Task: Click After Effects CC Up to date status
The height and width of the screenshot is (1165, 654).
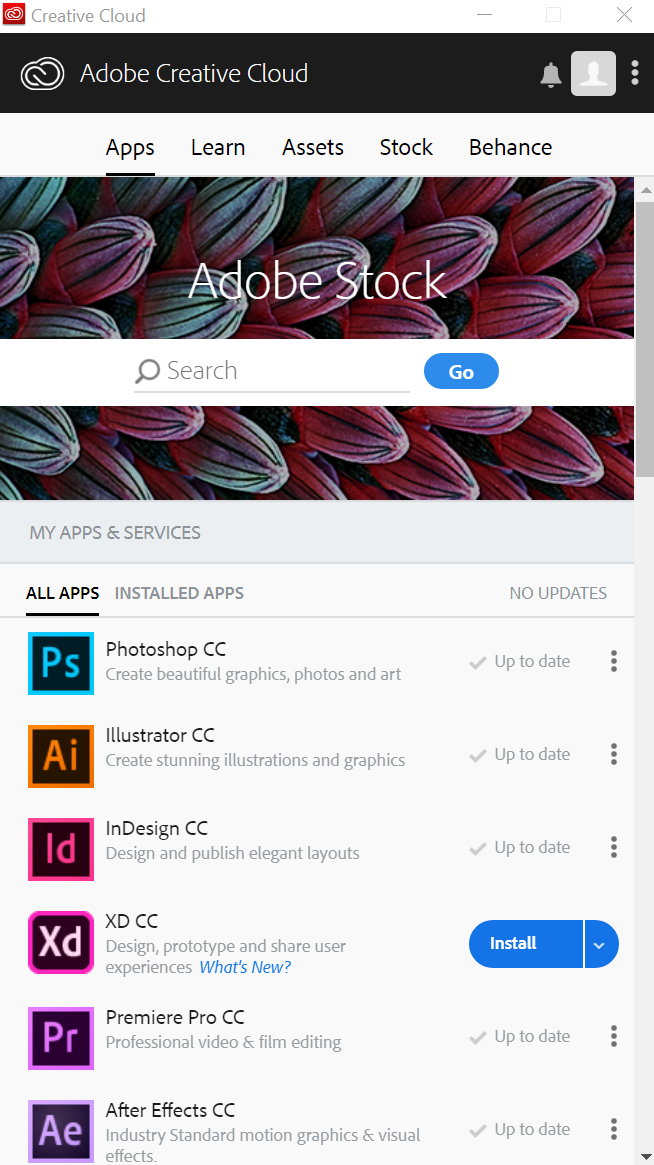Action: (x=519, y=1129)
